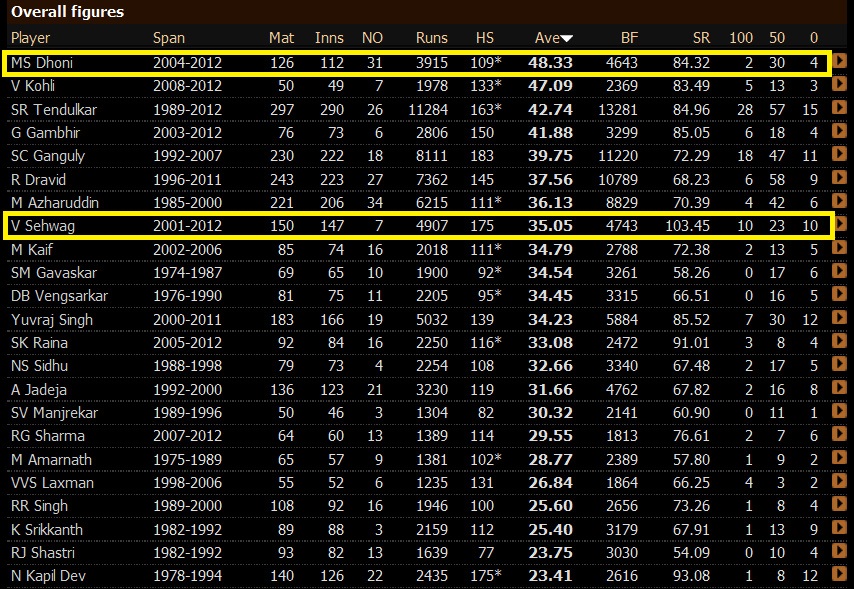
Task: Sort by the SR column header
Action: point(702,38)
